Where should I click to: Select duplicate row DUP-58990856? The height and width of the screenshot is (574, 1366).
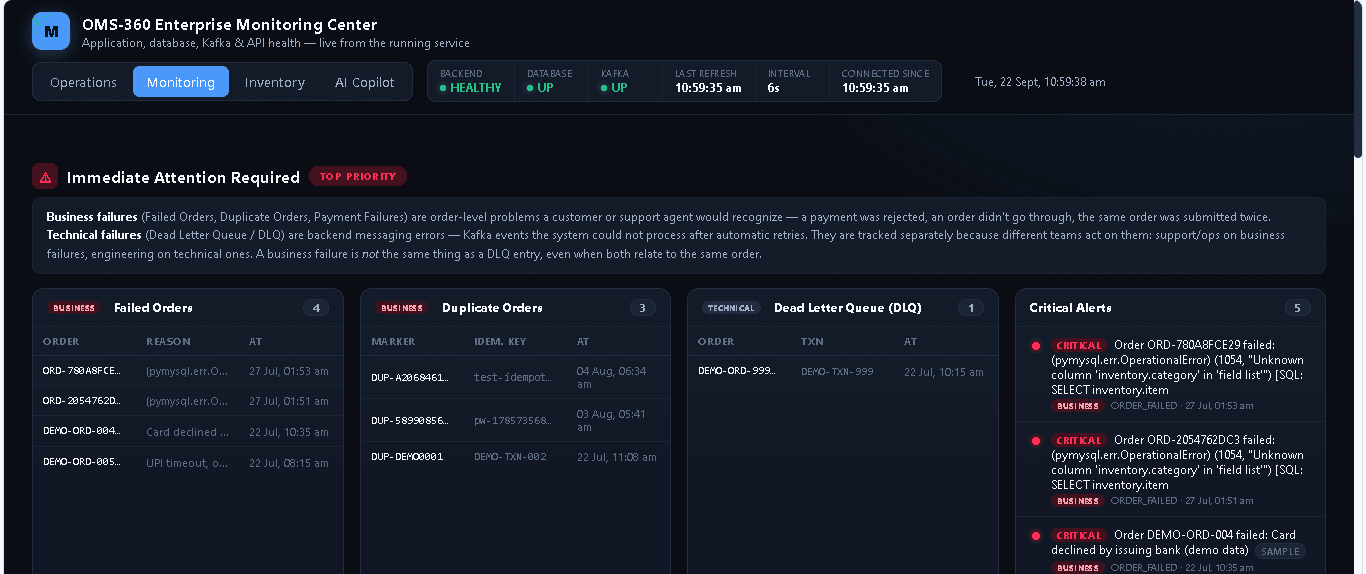pyautogui.click(x=516, y=420)
